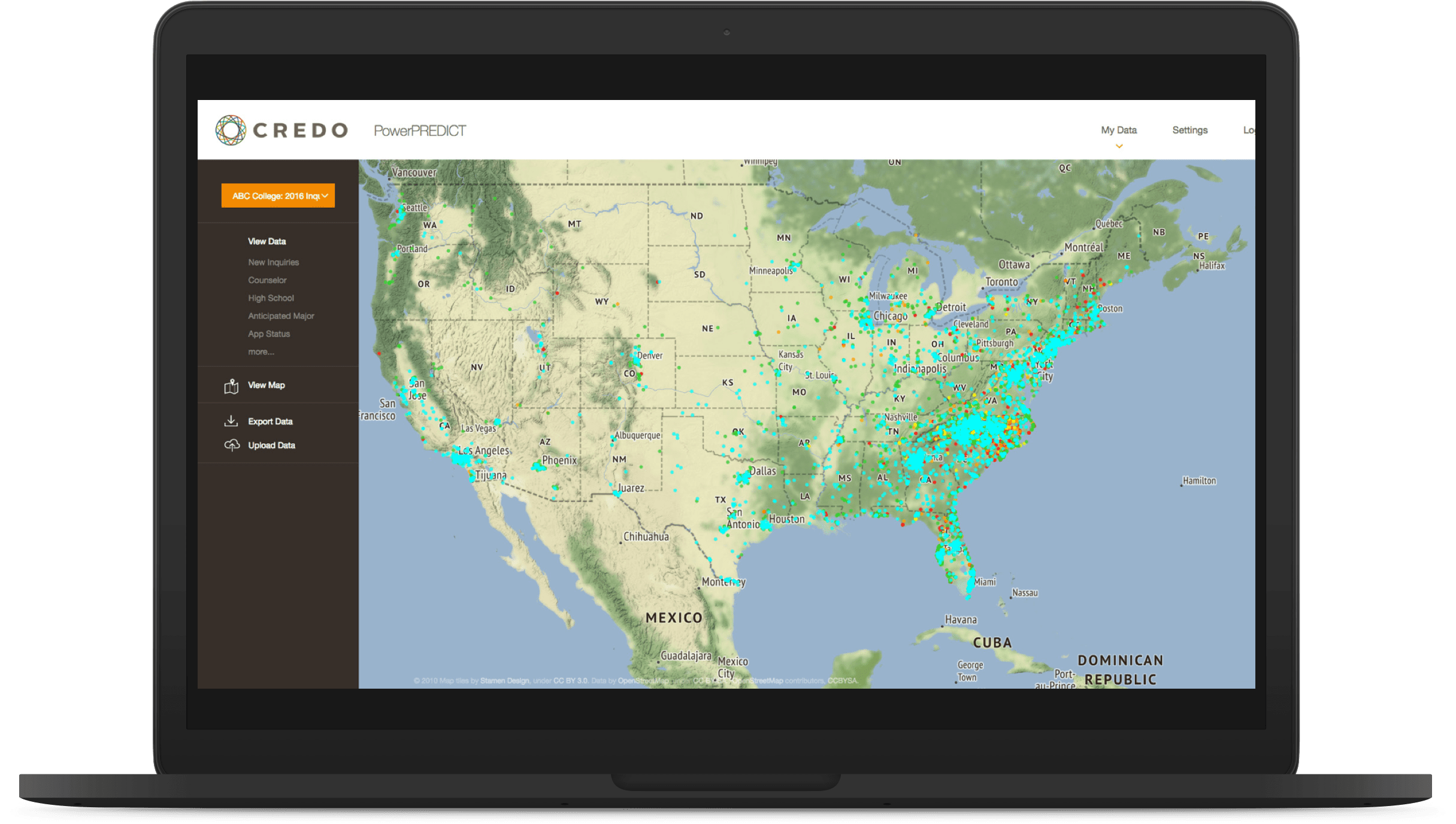This screenshot has width=1456, height=824.
Task: Expand the My Data menu chevron
Action: tap(1118, 146)
